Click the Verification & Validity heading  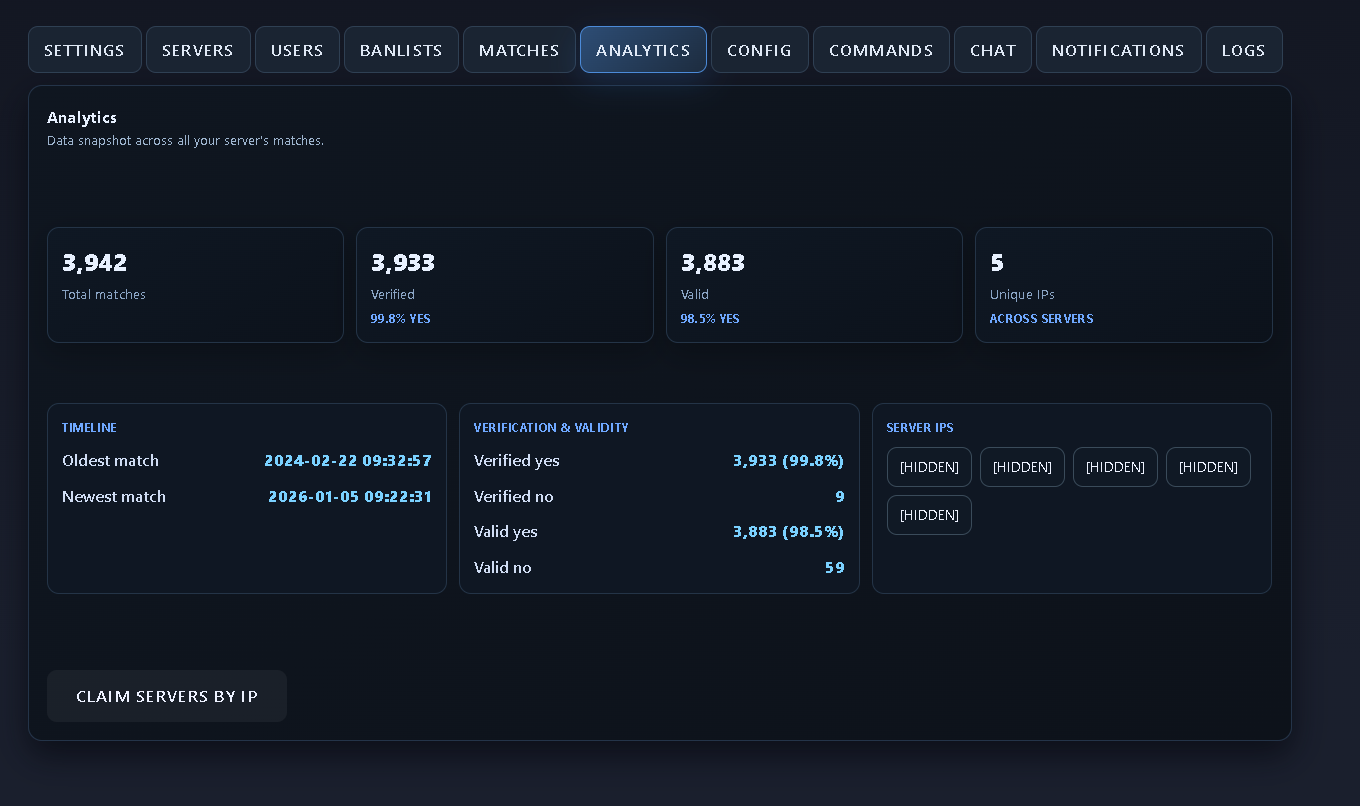tap(551, 428)
